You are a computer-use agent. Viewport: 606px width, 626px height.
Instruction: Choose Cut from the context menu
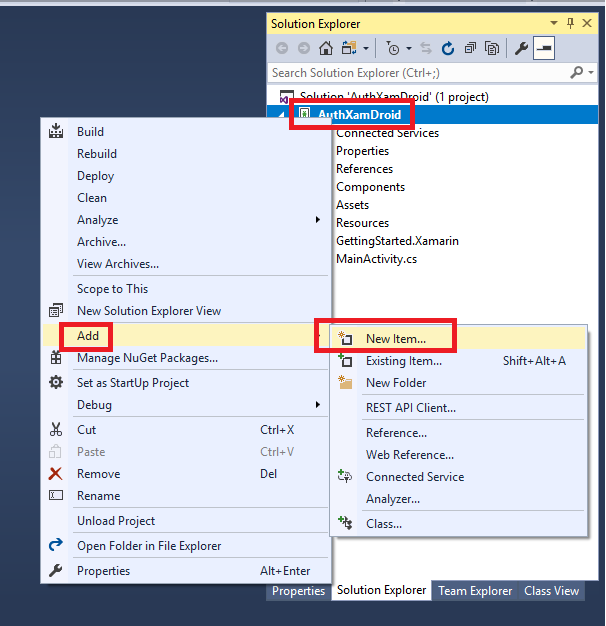point(186,430)
